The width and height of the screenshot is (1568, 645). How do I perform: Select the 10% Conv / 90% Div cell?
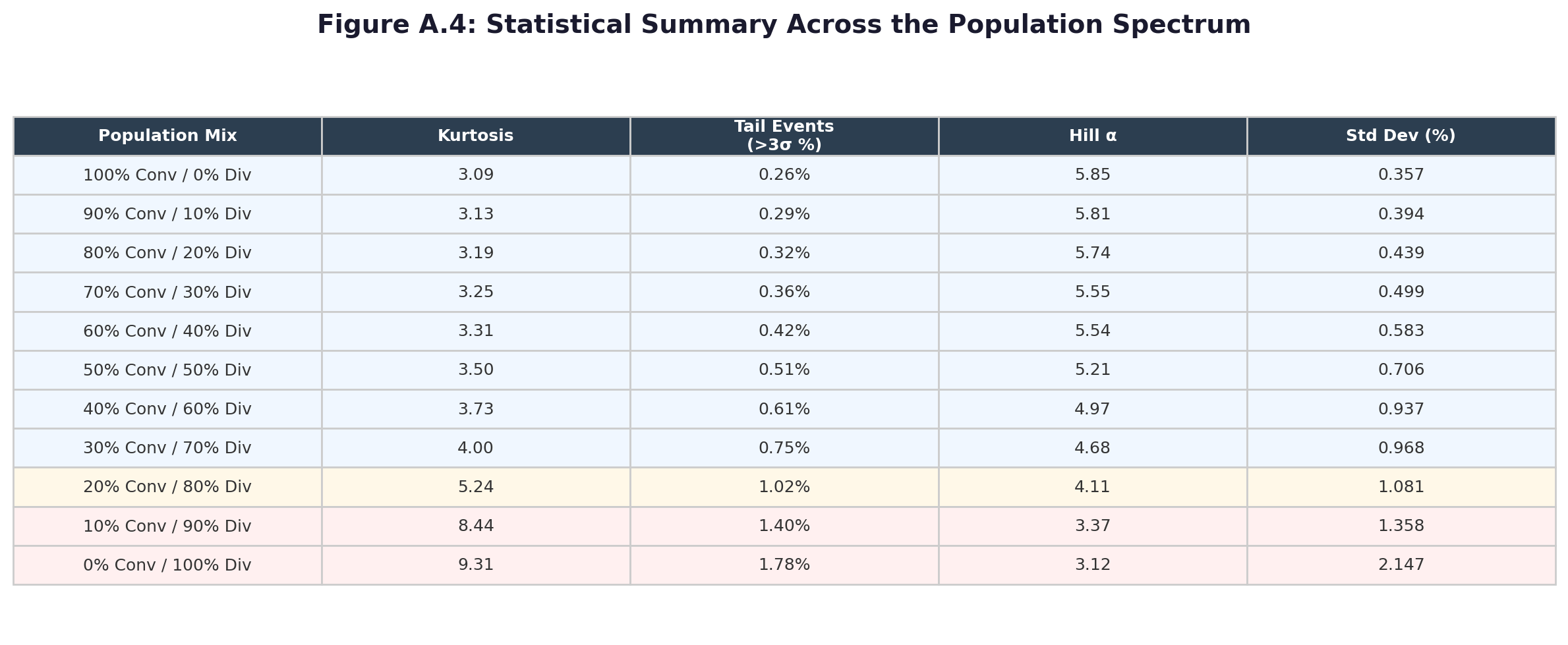tap(167, 526)
